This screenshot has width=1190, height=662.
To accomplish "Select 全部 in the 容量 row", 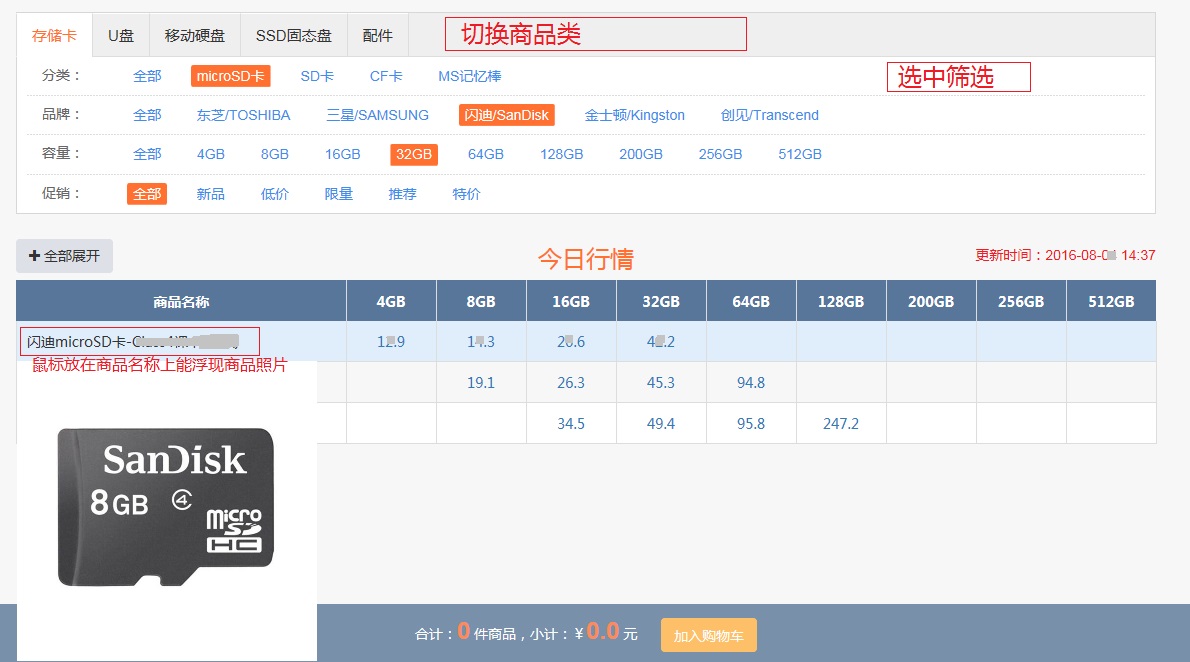I will 147,154.
